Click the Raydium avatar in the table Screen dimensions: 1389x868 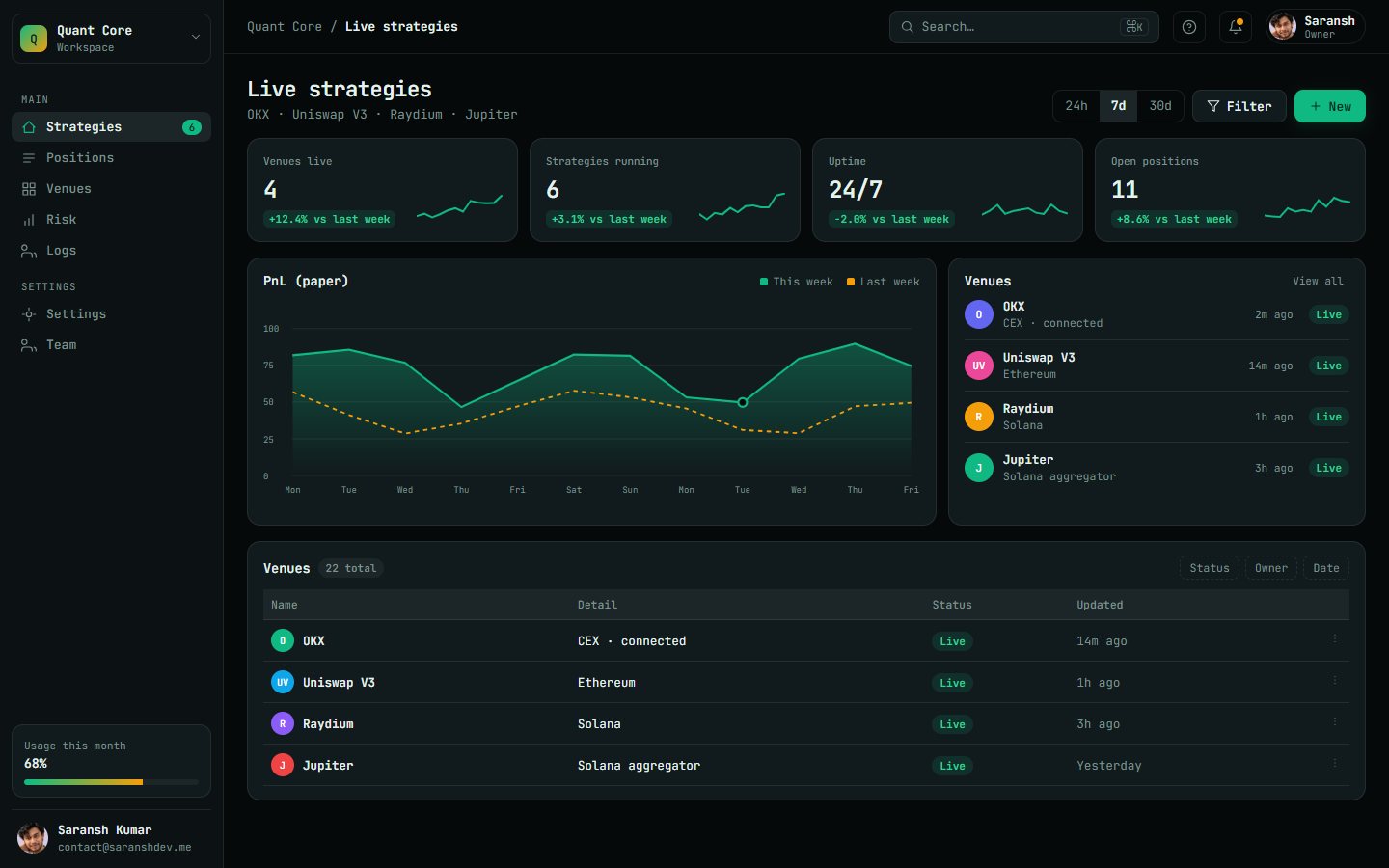click(283, 723)
